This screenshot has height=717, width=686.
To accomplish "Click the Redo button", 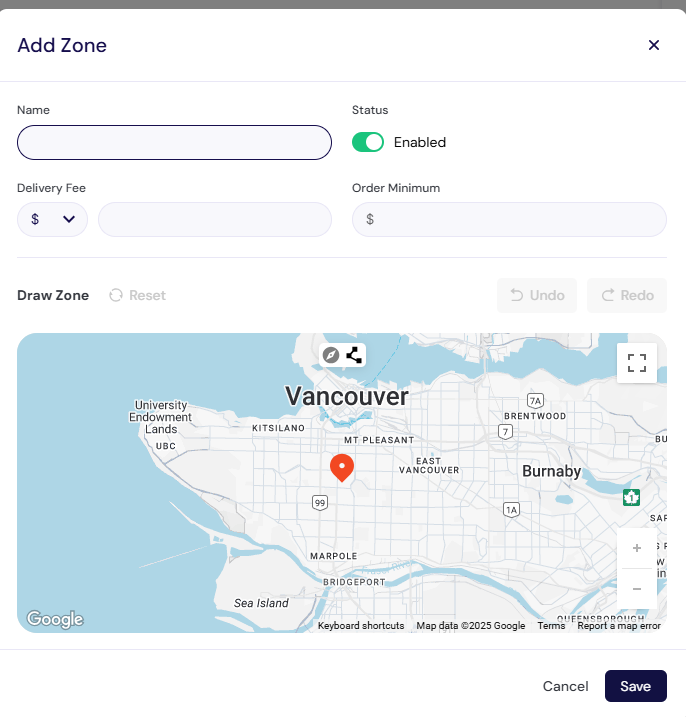I will (627, 295).
